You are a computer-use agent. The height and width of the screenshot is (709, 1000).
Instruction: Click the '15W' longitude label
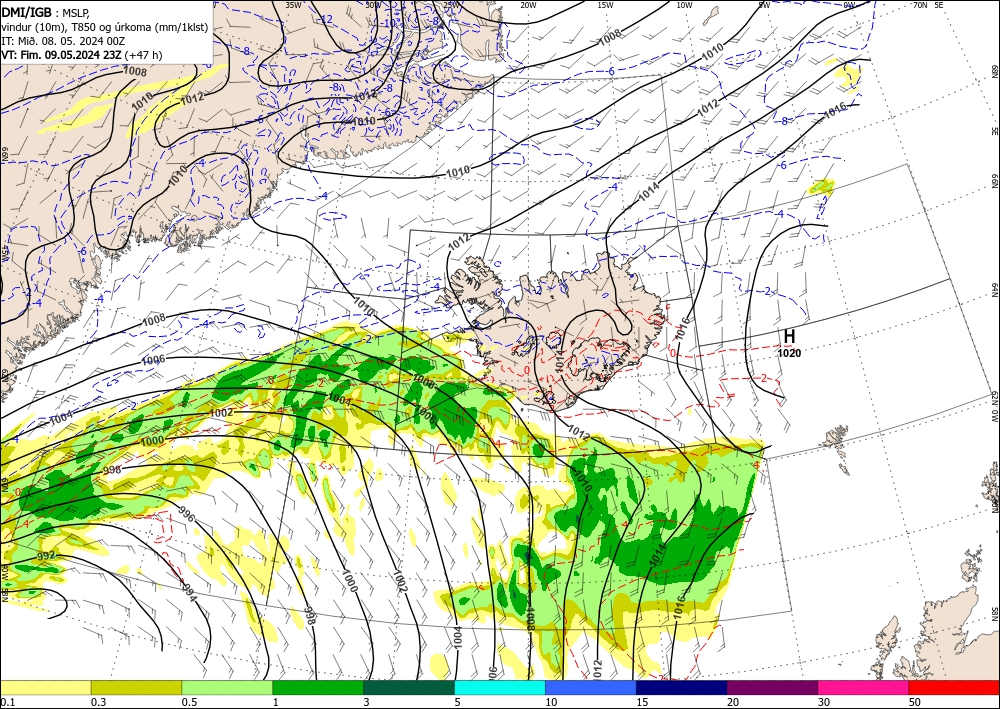pyautogui.click(x=605, y=4)
